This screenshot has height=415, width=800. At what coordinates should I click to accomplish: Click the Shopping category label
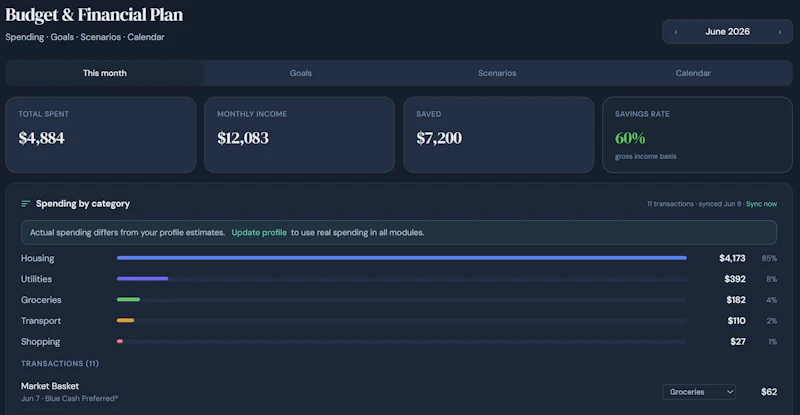point(40,342)
